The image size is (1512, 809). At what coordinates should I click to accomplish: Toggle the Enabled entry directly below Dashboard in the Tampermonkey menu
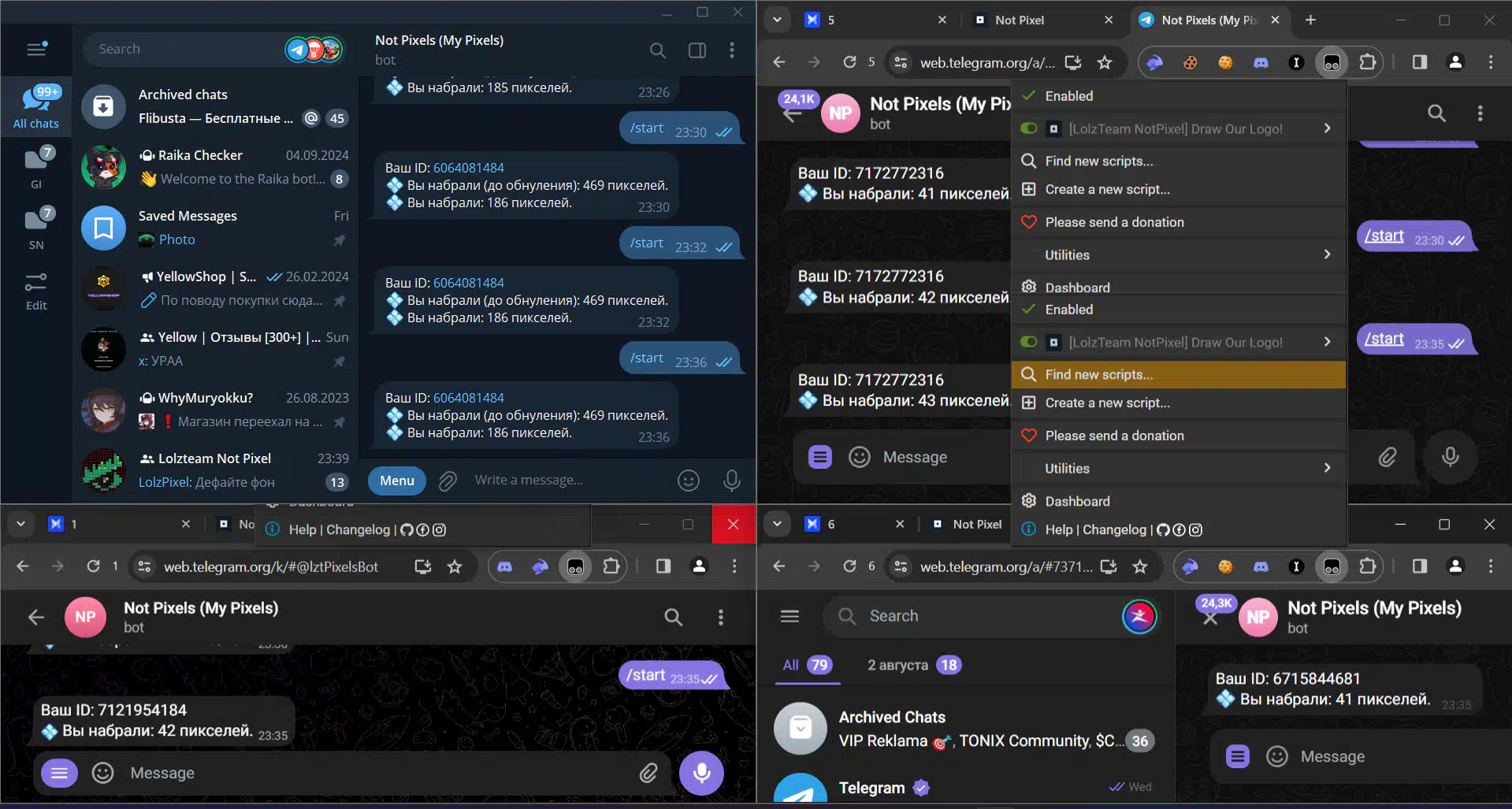(x=1178, y=310)
